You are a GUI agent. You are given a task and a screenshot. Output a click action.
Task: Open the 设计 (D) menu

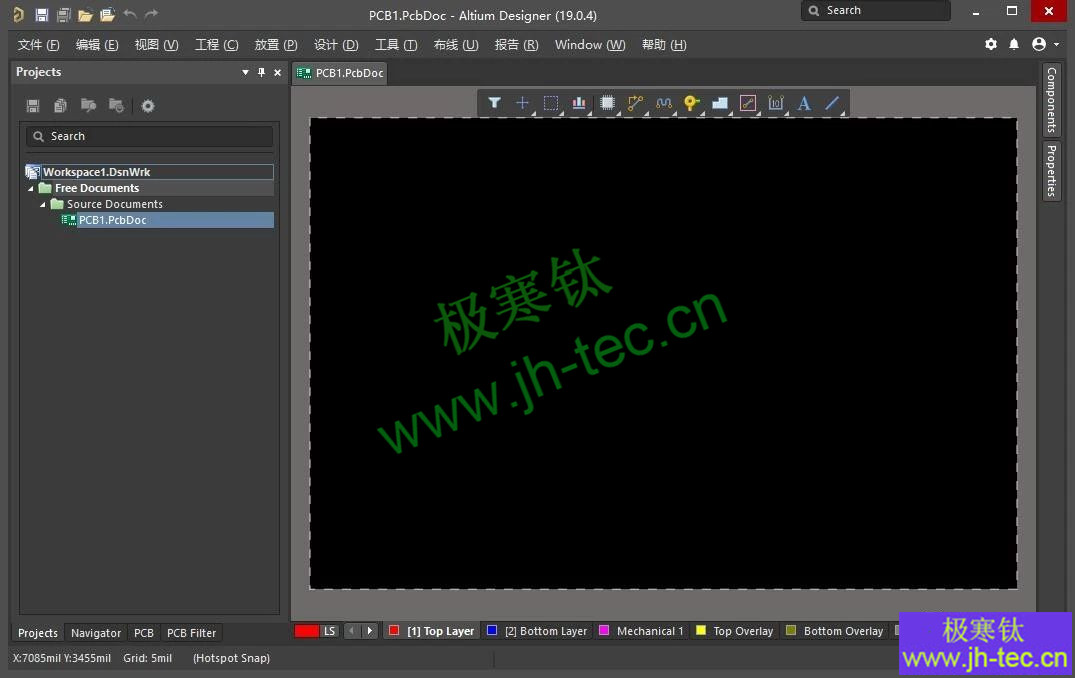(x=336, y=45)
